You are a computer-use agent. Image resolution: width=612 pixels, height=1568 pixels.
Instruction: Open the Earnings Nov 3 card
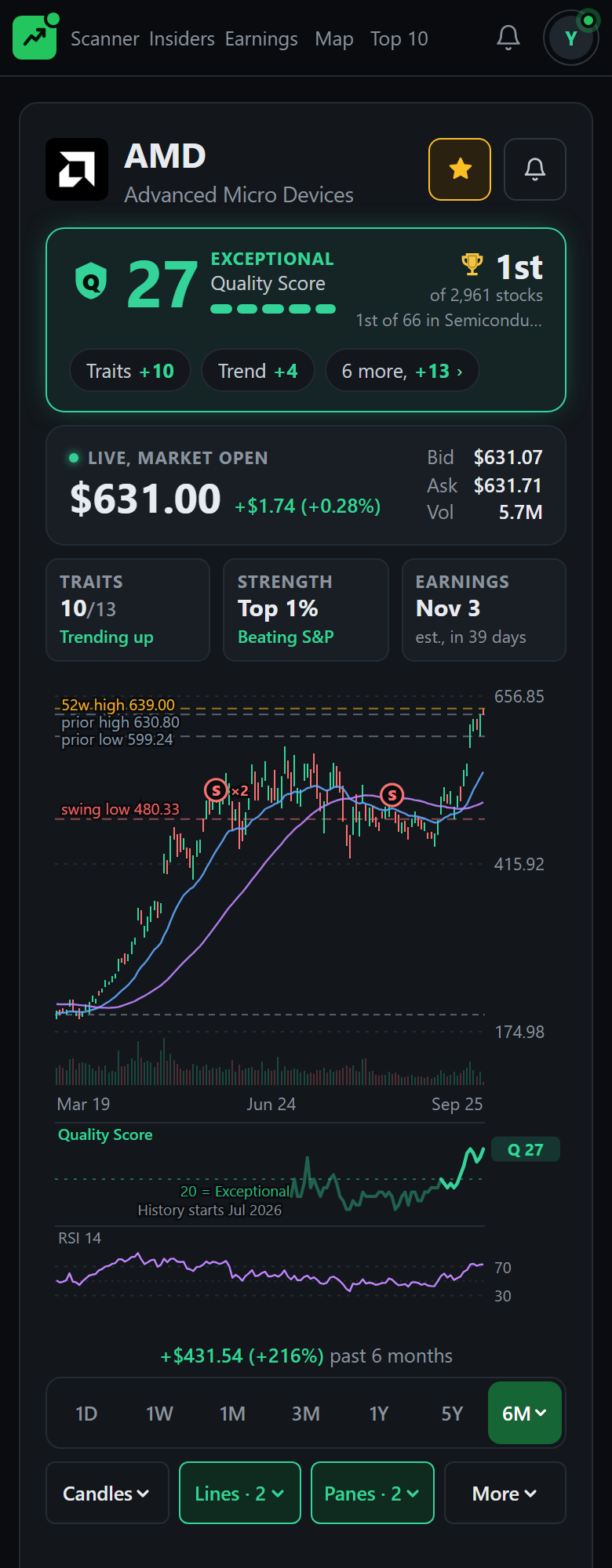(x=484, y=610)
